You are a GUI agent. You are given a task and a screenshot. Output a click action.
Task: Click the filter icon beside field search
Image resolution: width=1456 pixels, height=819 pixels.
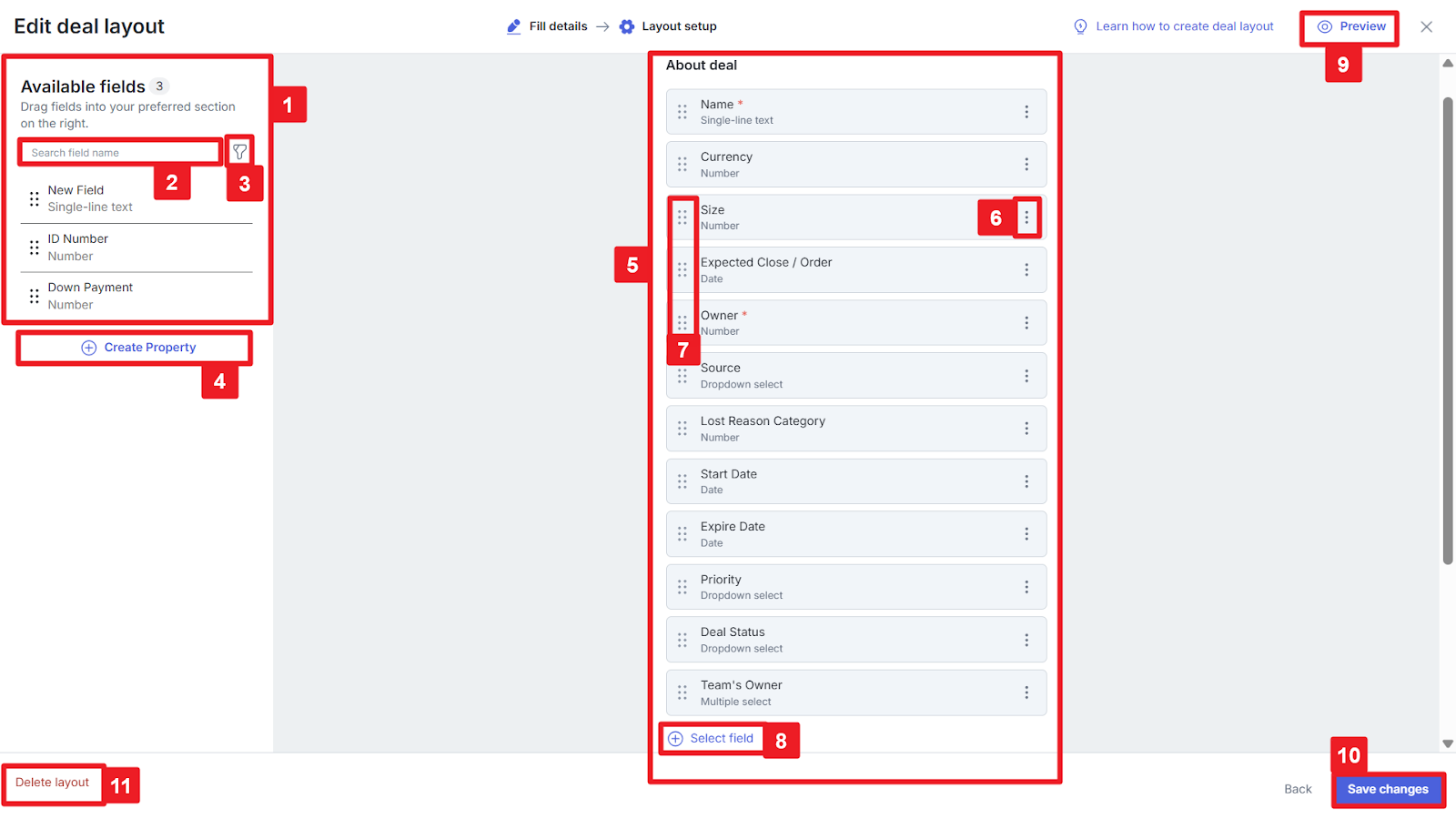(x=239, y=152)
